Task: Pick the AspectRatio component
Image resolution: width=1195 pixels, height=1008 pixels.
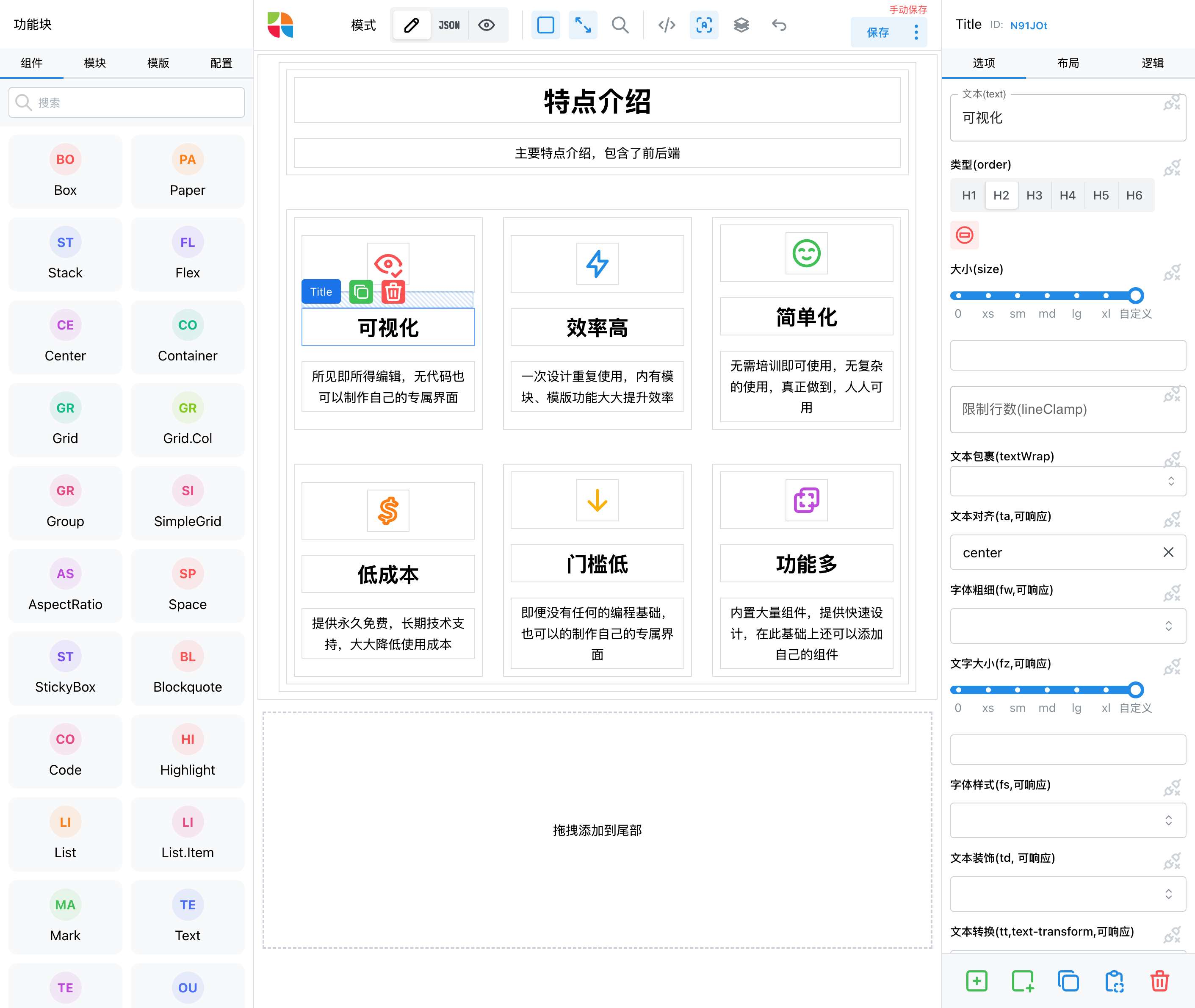Action: pyautogui.click(x=65, y=586)
